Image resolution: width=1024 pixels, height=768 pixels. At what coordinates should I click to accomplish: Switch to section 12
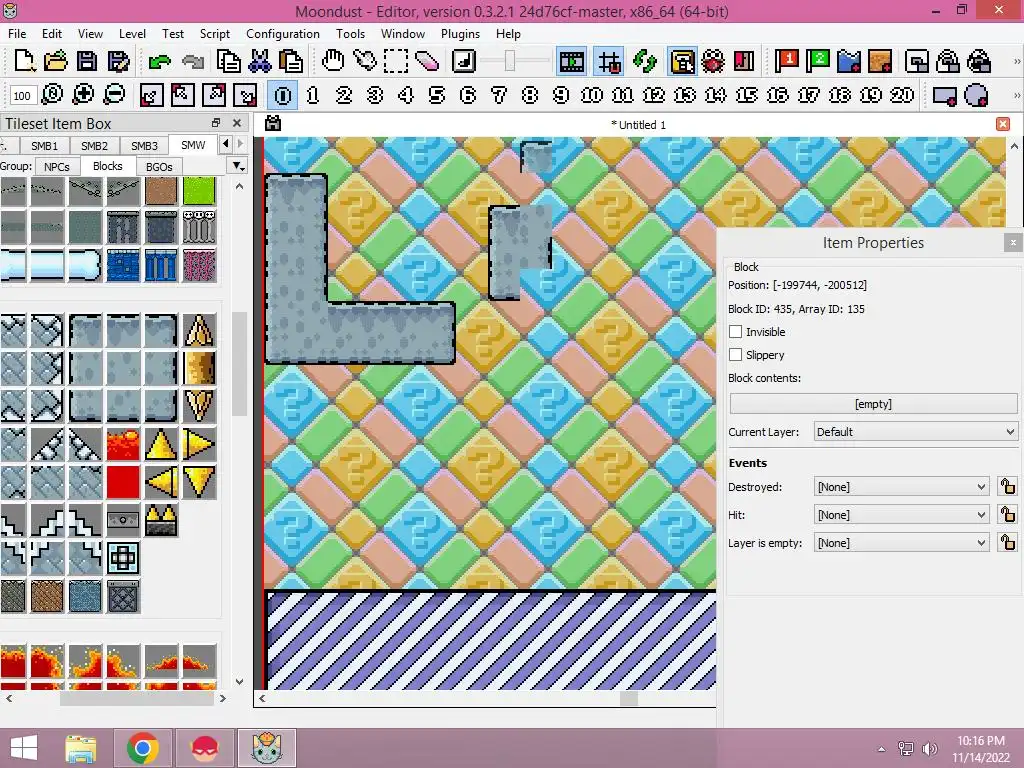pos(654,95)
